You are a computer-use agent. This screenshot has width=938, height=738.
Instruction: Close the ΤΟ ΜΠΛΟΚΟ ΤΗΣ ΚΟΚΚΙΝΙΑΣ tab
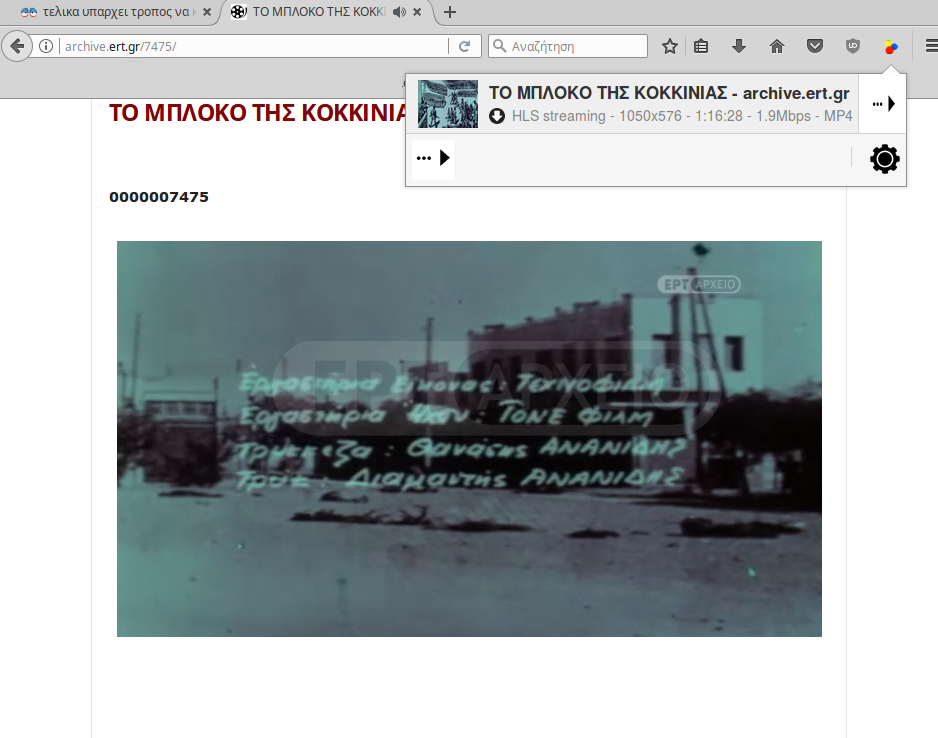tap(417, 12)
